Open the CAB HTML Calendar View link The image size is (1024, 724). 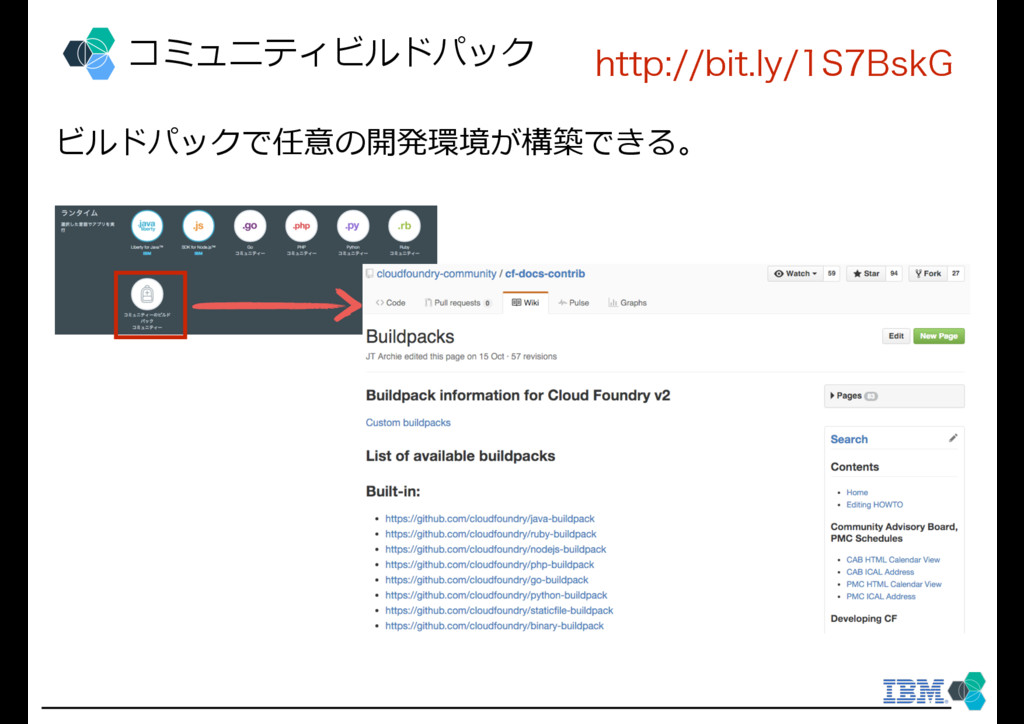pos(893,559)
